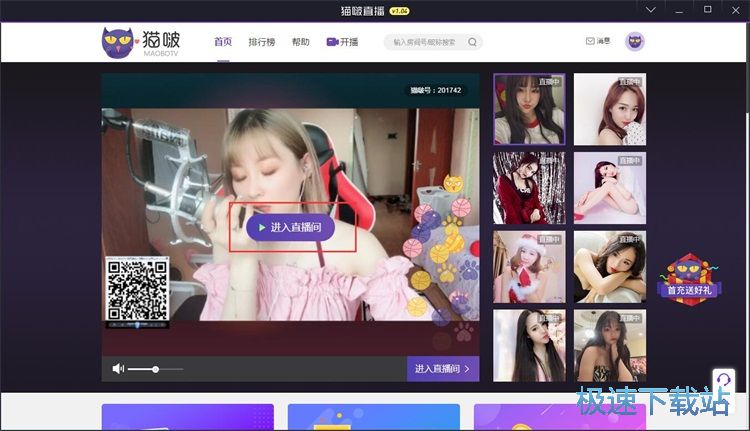Click the room number search field

[425, 42]
